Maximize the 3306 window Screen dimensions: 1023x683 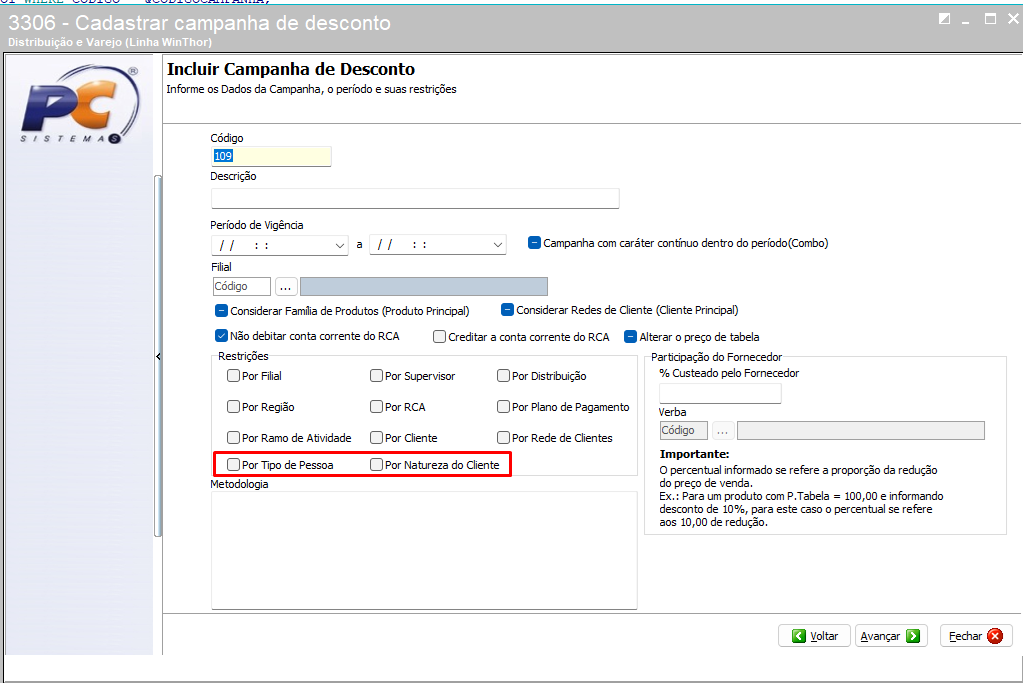point(990,19)
